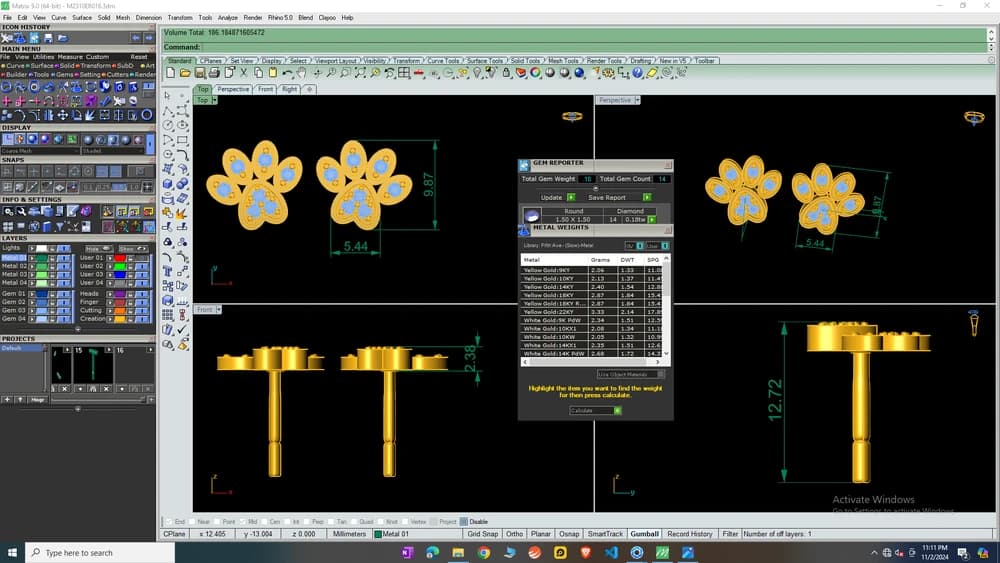Expand the Metal 01 layer options arrow
The image size is (1000, 563).
click(32, 258)
